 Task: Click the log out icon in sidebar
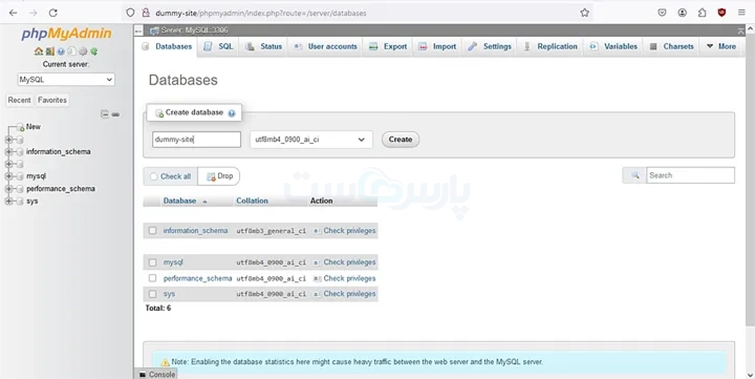click(50, 51)
